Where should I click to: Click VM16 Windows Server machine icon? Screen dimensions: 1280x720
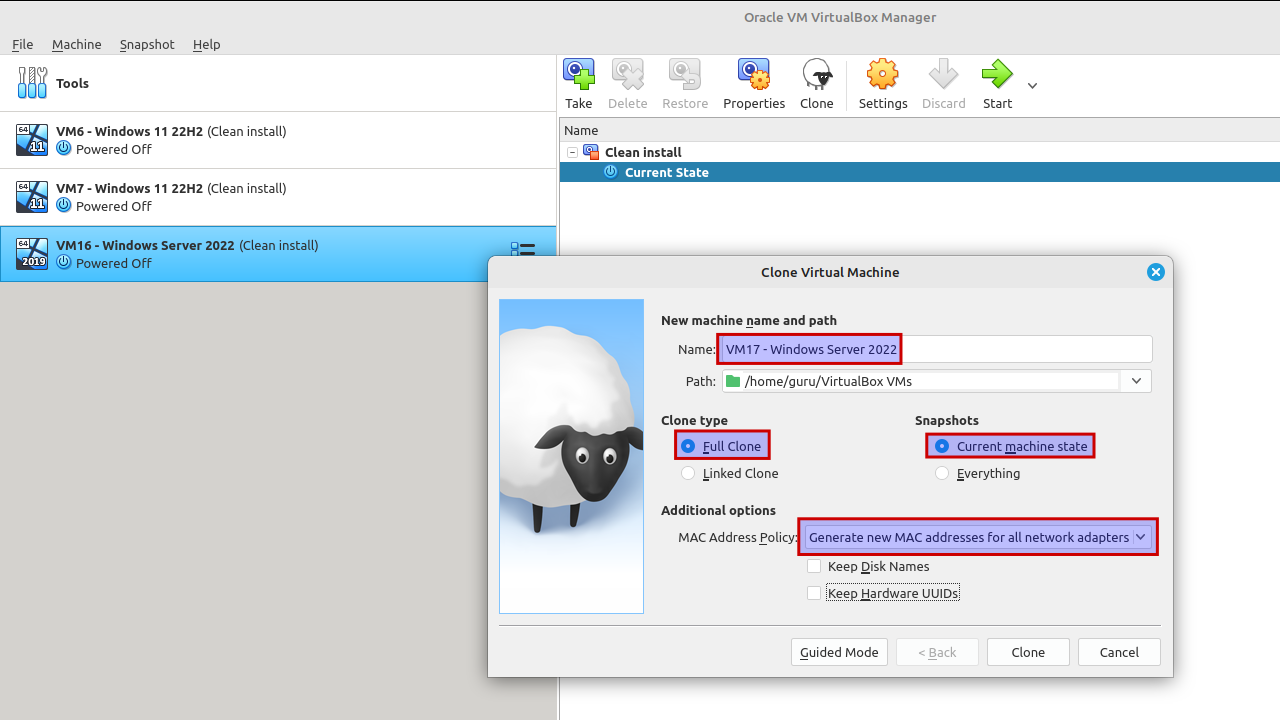(x=32, y=254)
